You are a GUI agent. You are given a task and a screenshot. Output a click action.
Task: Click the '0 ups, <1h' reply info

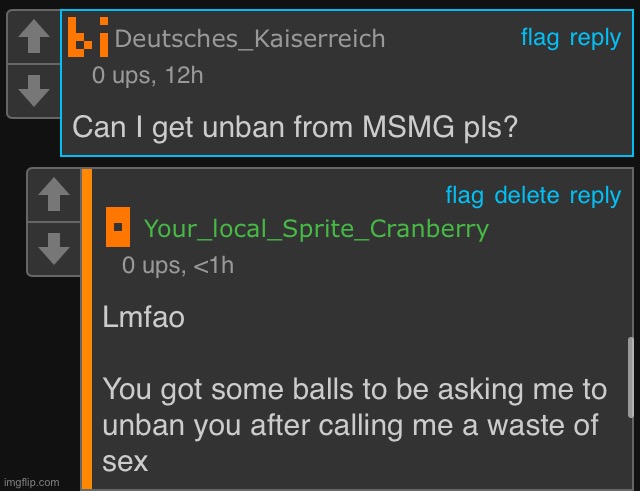178,266
